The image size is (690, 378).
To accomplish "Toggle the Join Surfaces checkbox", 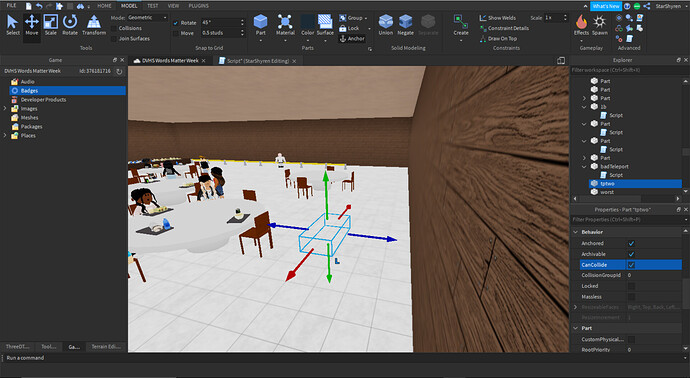I will 114,39.
